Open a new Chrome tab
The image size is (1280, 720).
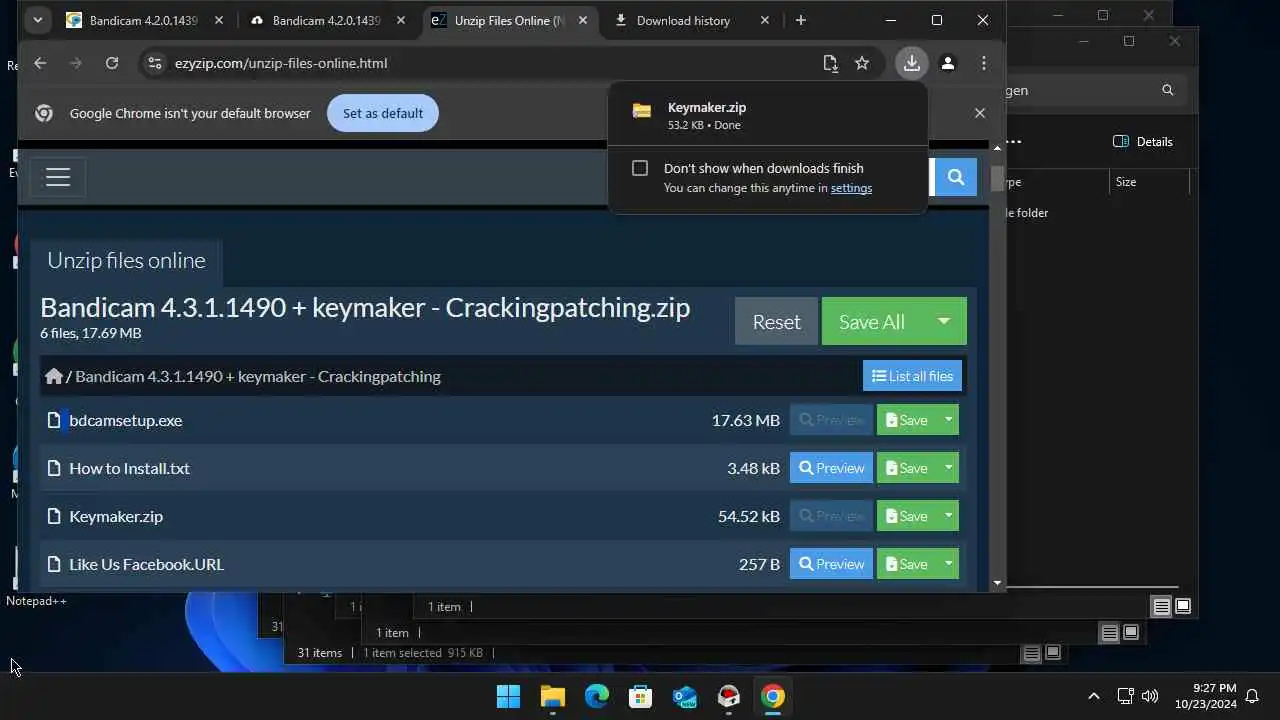[x=800, y=20]
